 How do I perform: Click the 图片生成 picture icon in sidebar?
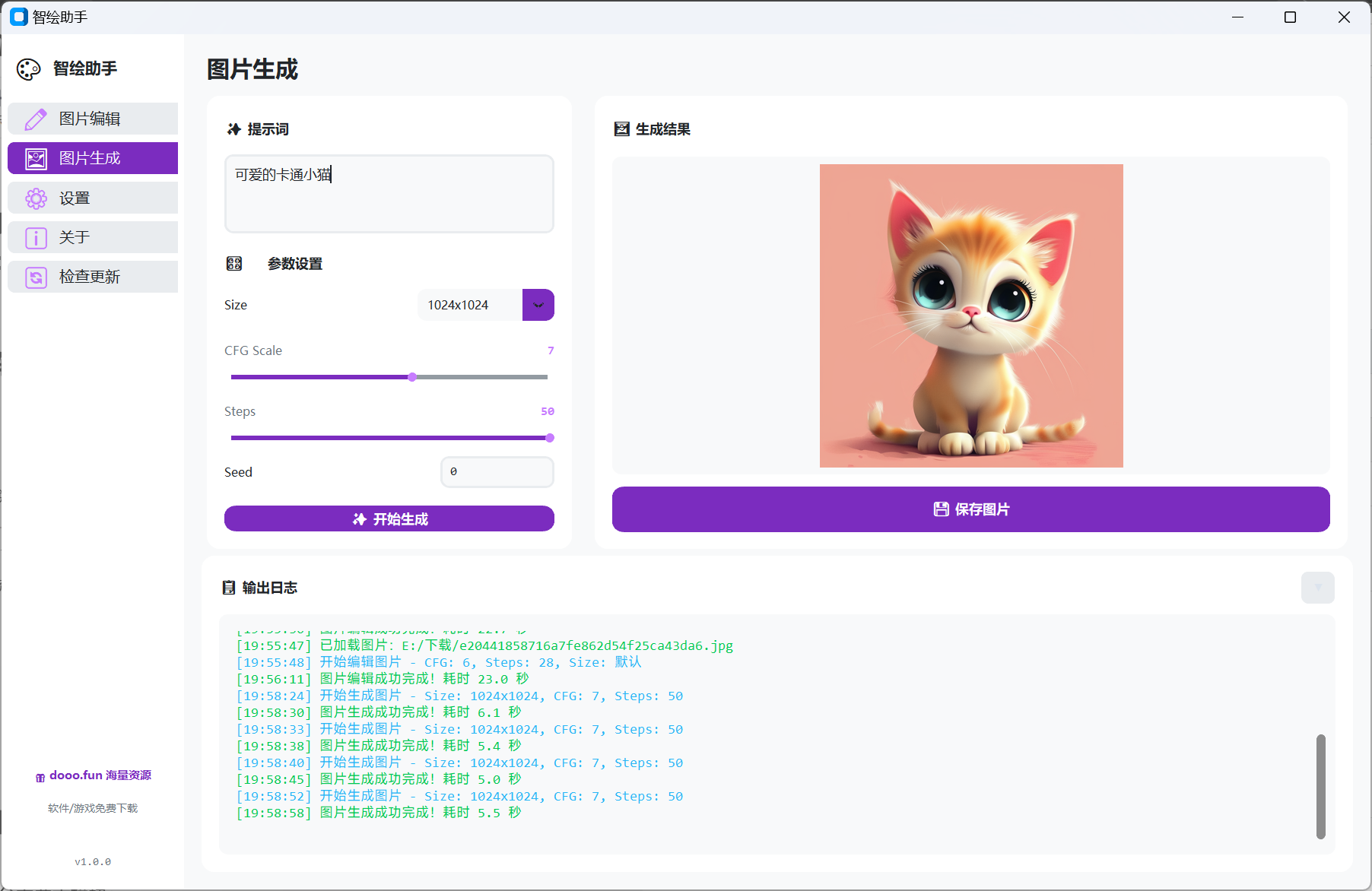pos(35,158)
